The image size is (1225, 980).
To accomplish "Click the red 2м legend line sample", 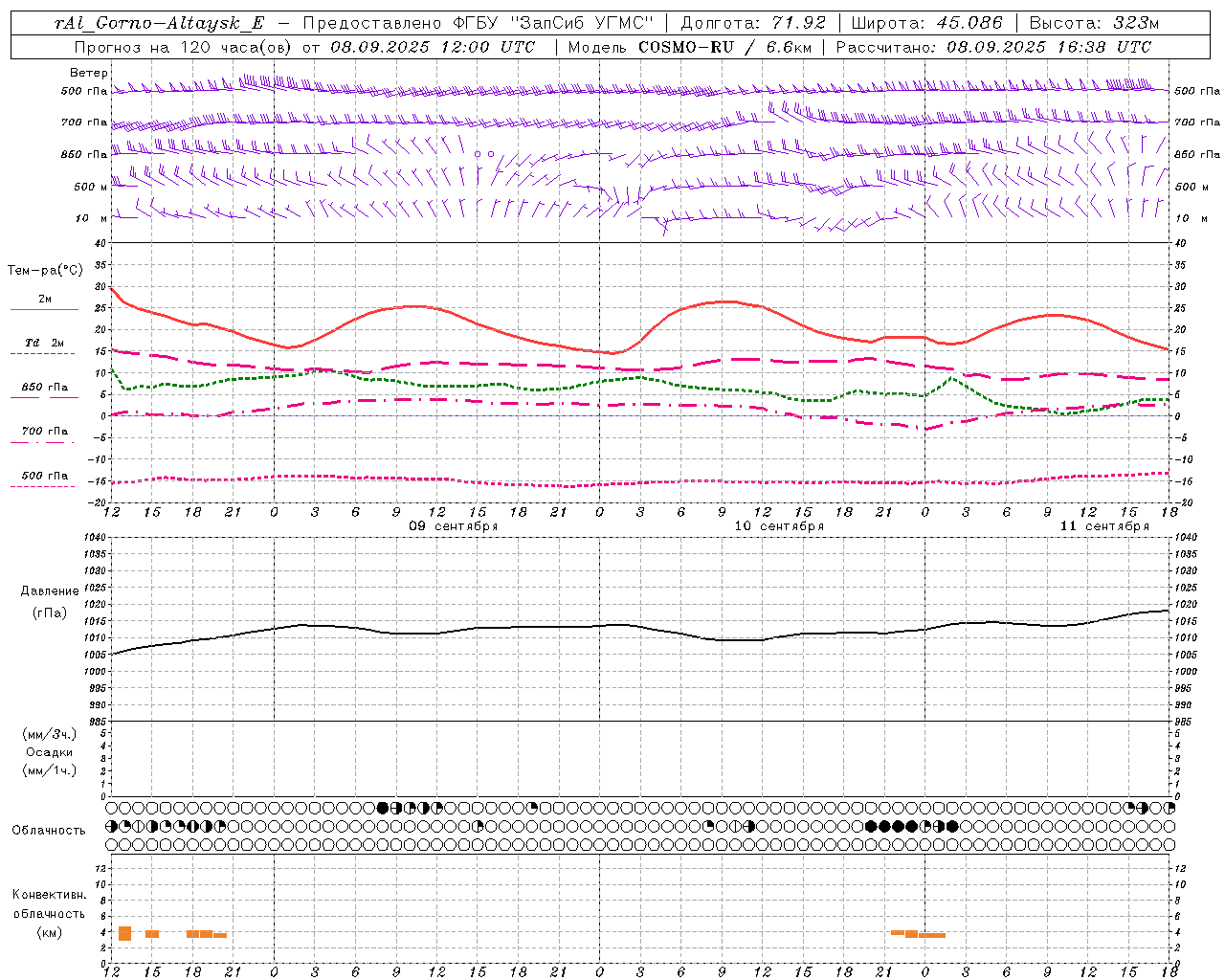I will coord(44,309).
